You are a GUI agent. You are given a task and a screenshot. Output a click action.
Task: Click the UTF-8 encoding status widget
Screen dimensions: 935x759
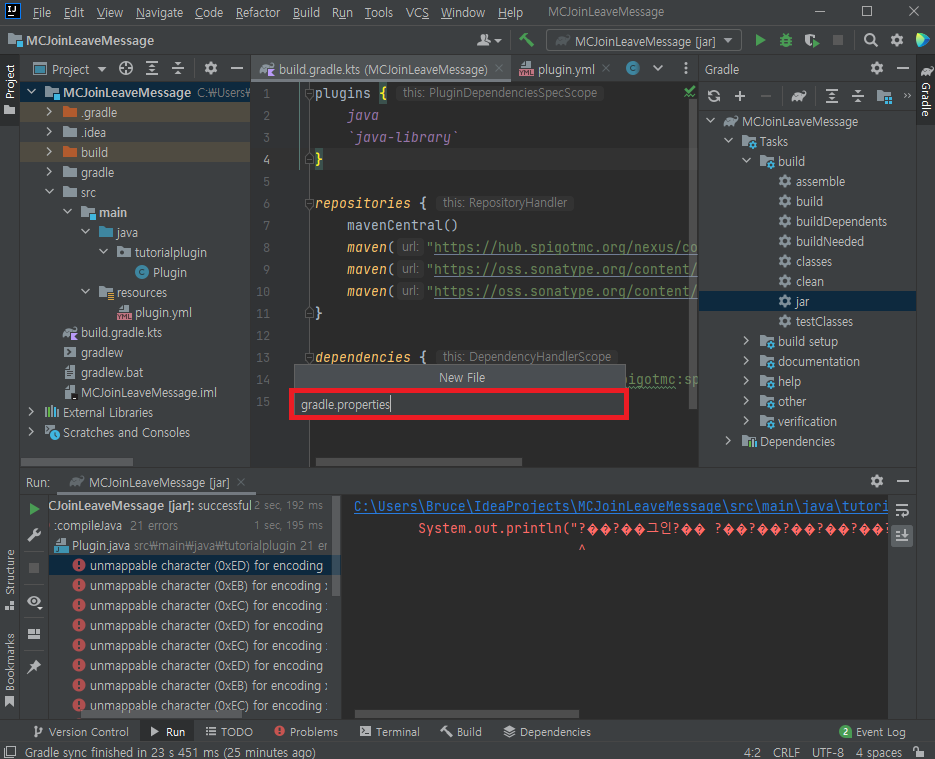pyautogui.click(x=828, y=752)
